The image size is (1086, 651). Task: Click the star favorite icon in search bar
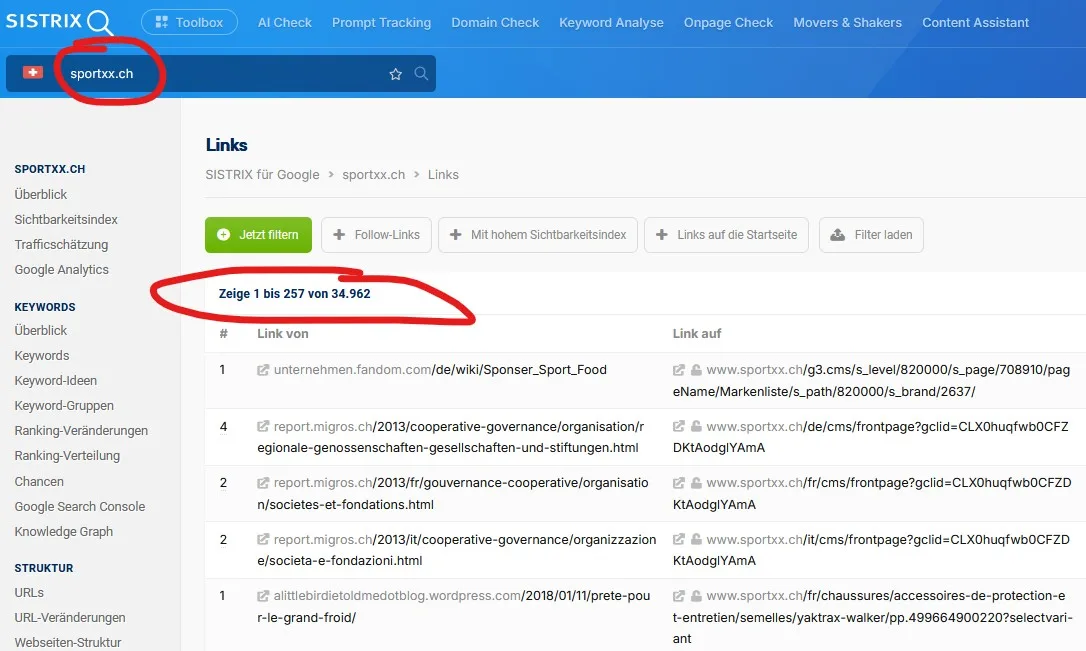tap(395, 74)
